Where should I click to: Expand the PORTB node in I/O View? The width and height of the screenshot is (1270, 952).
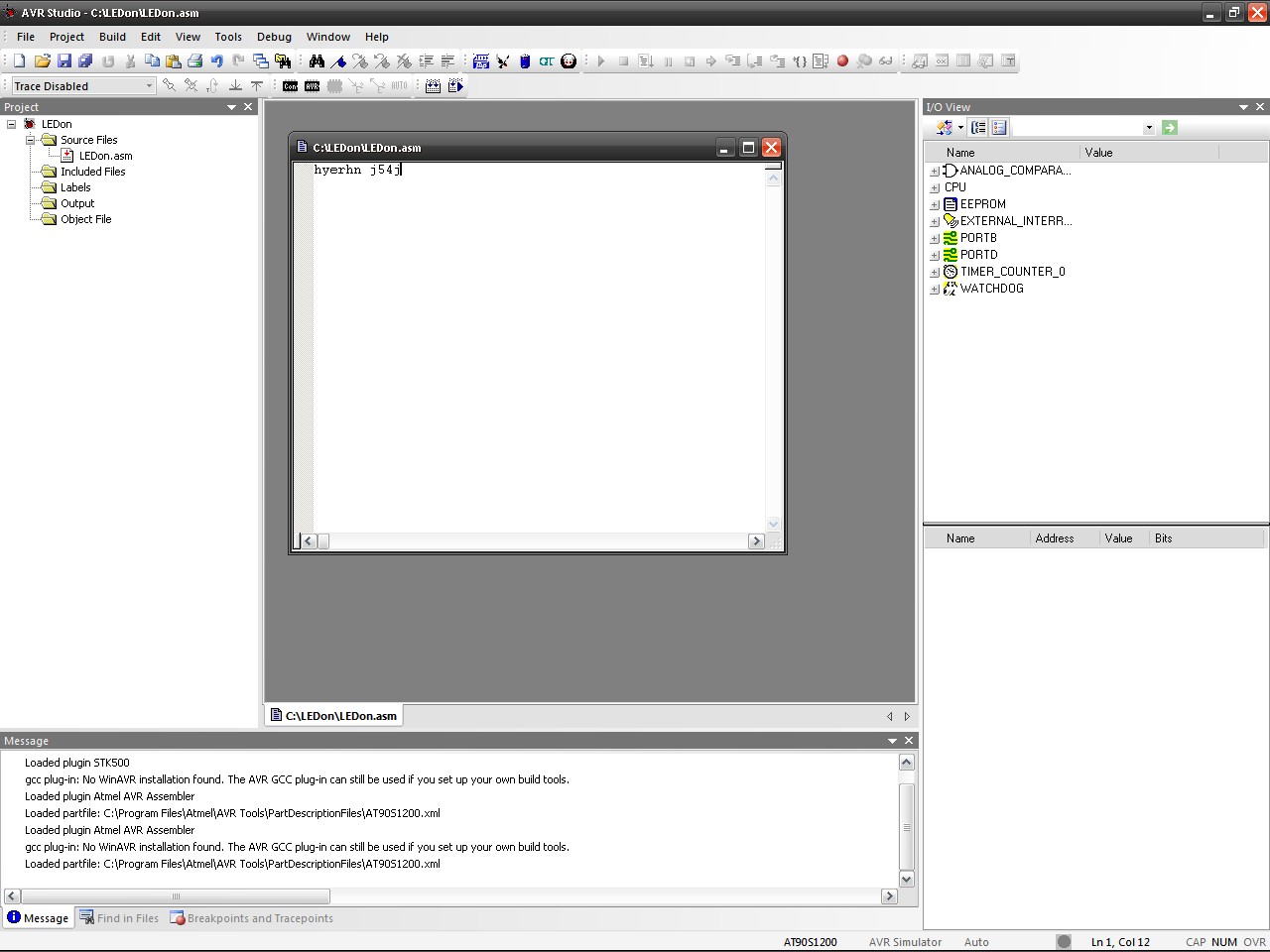pos(934,238)
